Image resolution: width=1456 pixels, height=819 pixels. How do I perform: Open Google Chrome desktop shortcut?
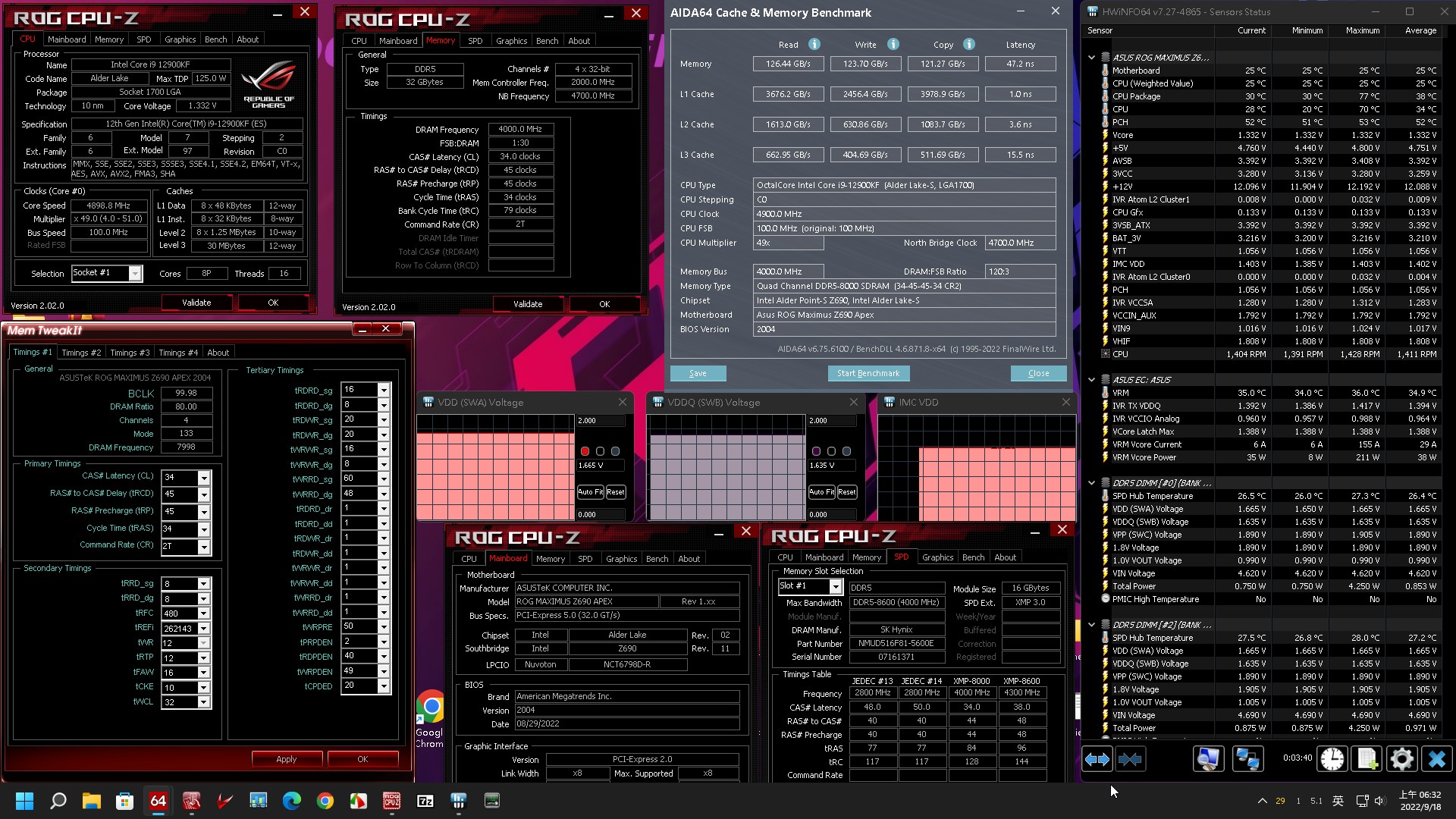pyautogui.click(x=431, y=718)
